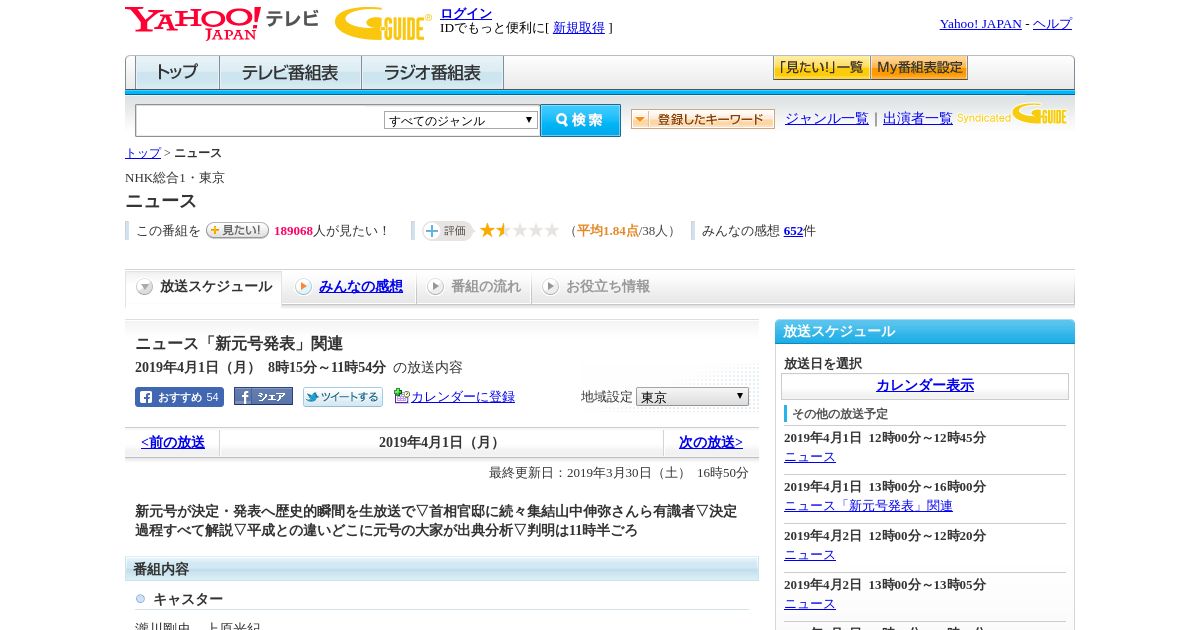Screen dimensions: 1200x630
Task: Click the G-GUIDE logo in header
Action: tap(383, 23)
